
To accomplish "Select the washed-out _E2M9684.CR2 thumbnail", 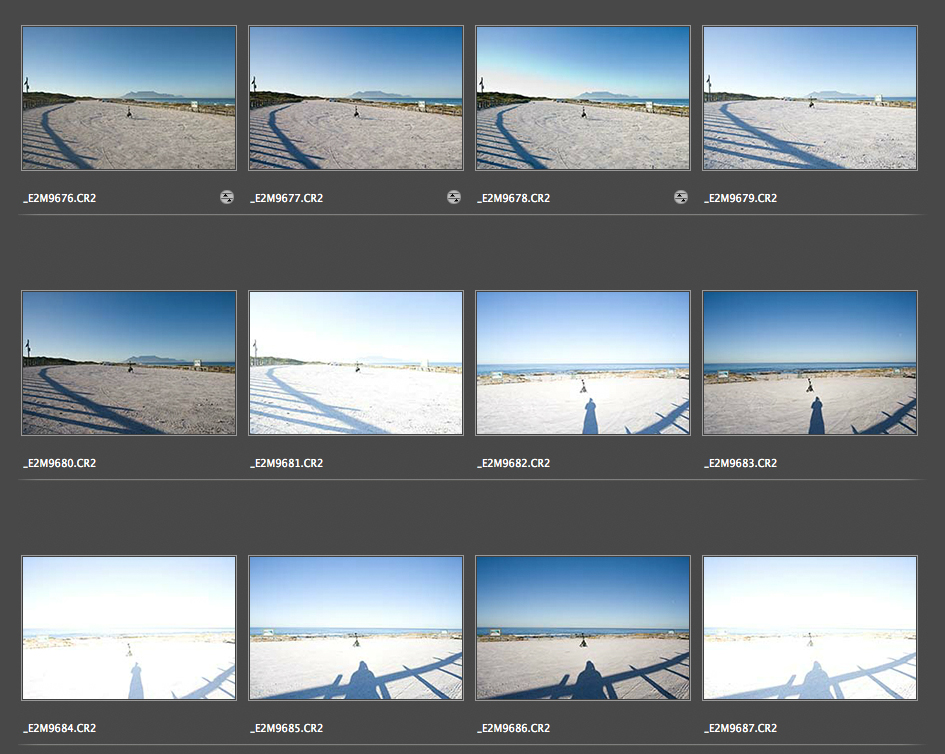I will (x=129, y=628).
